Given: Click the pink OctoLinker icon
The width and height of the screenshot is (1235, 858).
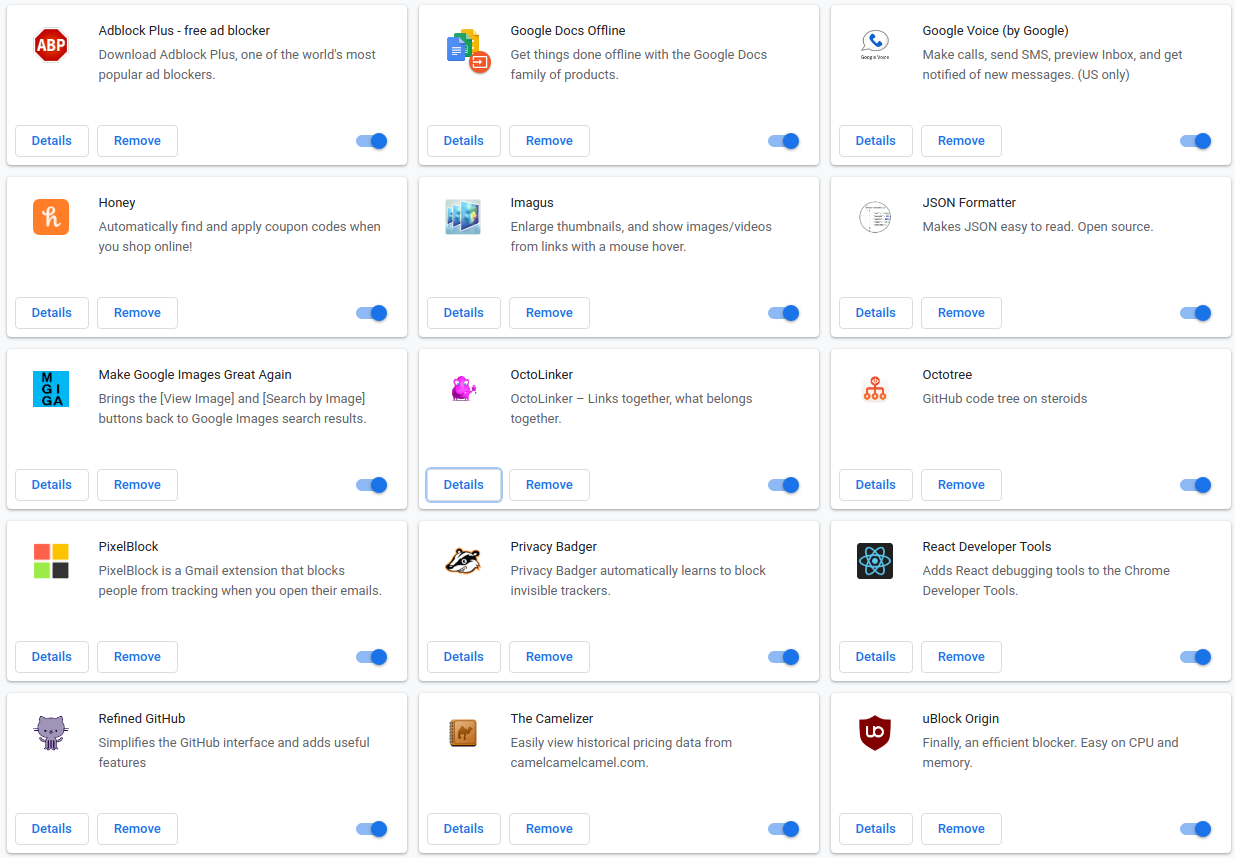Looking at the screenshot, I should tap(462, 389).
